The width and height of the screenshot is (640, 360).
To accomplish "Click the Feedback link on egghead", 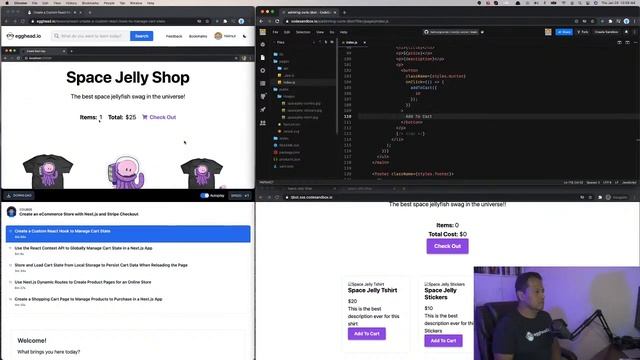I will click(x=174, y=36).
